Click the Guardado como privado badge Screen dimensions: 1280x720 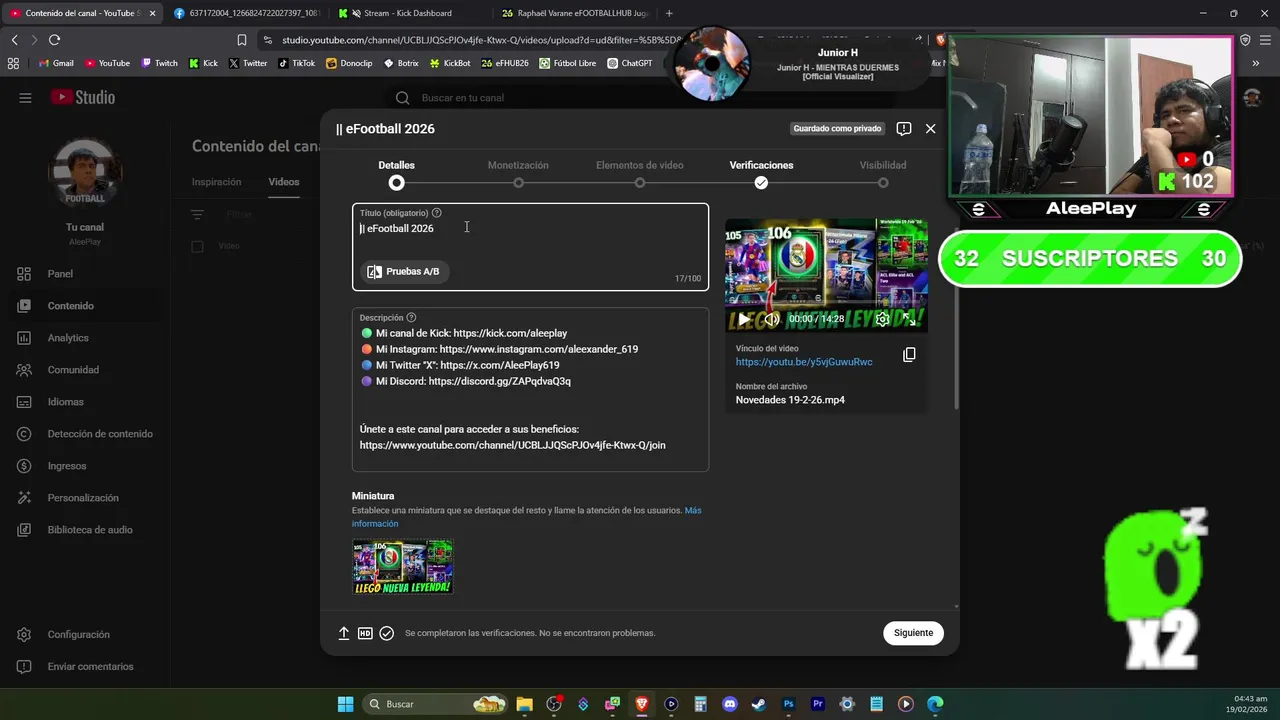pyautogui.click(x=838, y=129)
